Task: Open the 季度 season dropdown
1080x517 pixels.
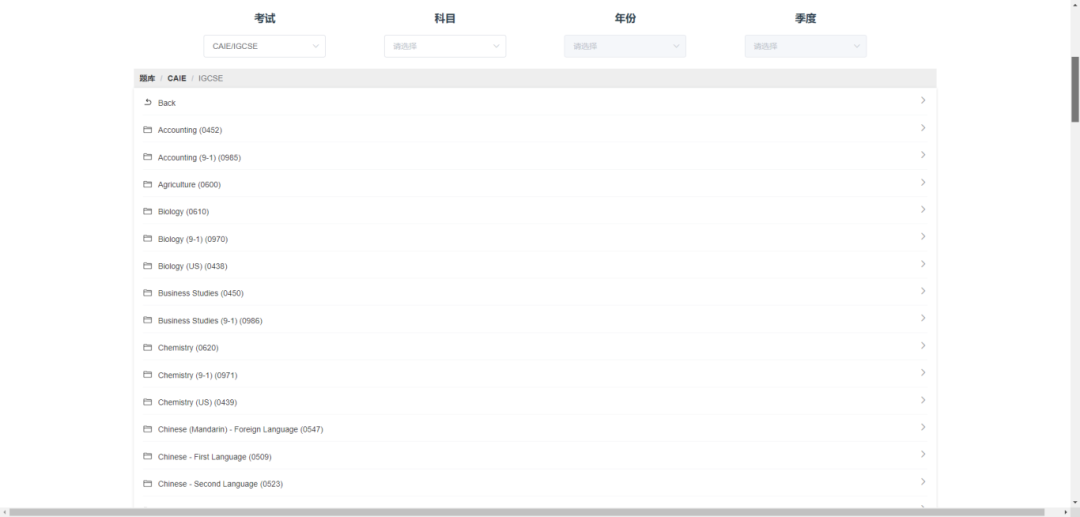Action: [x=805, y=46]
